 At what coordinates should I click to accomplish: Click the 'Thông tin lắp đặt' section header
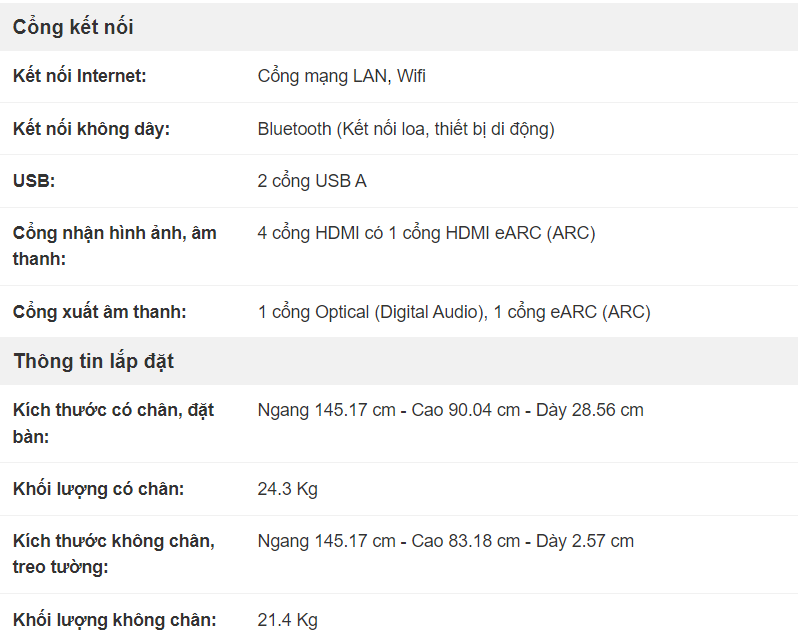94,362
